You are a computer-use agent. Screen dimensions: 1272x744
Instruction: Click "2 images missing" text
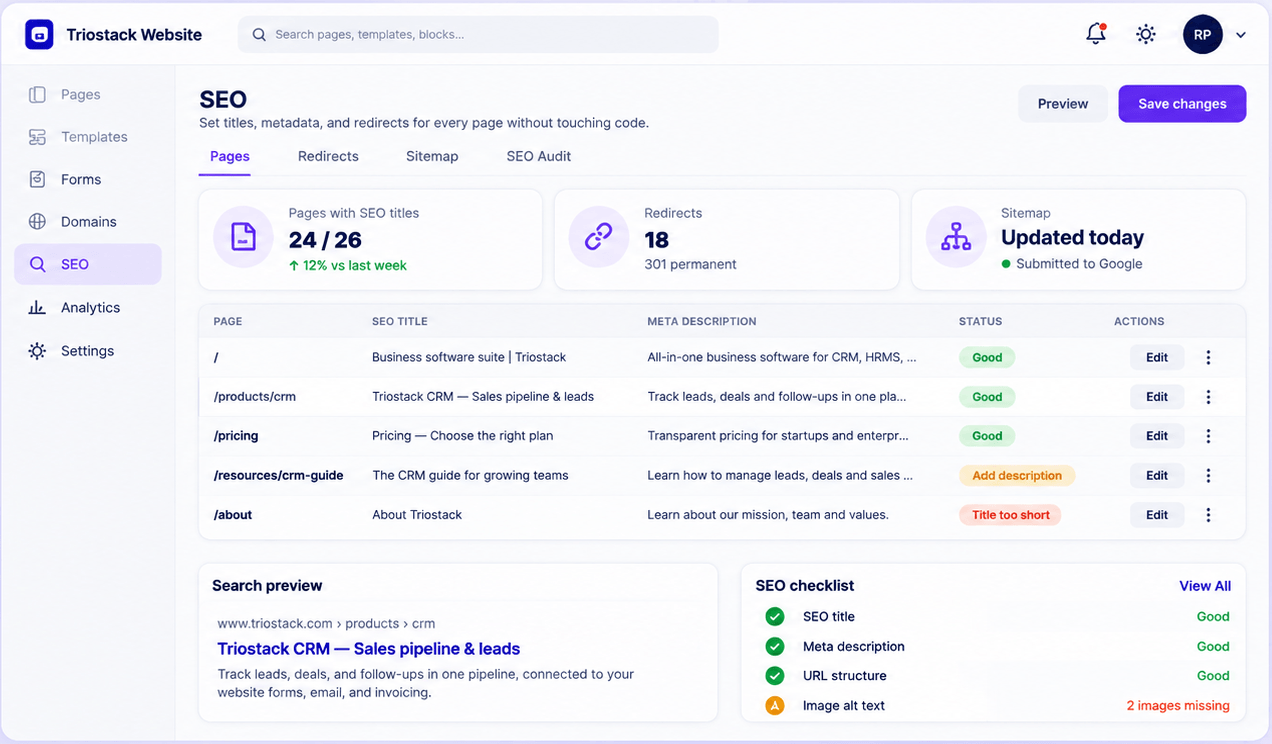point(1178,706)
